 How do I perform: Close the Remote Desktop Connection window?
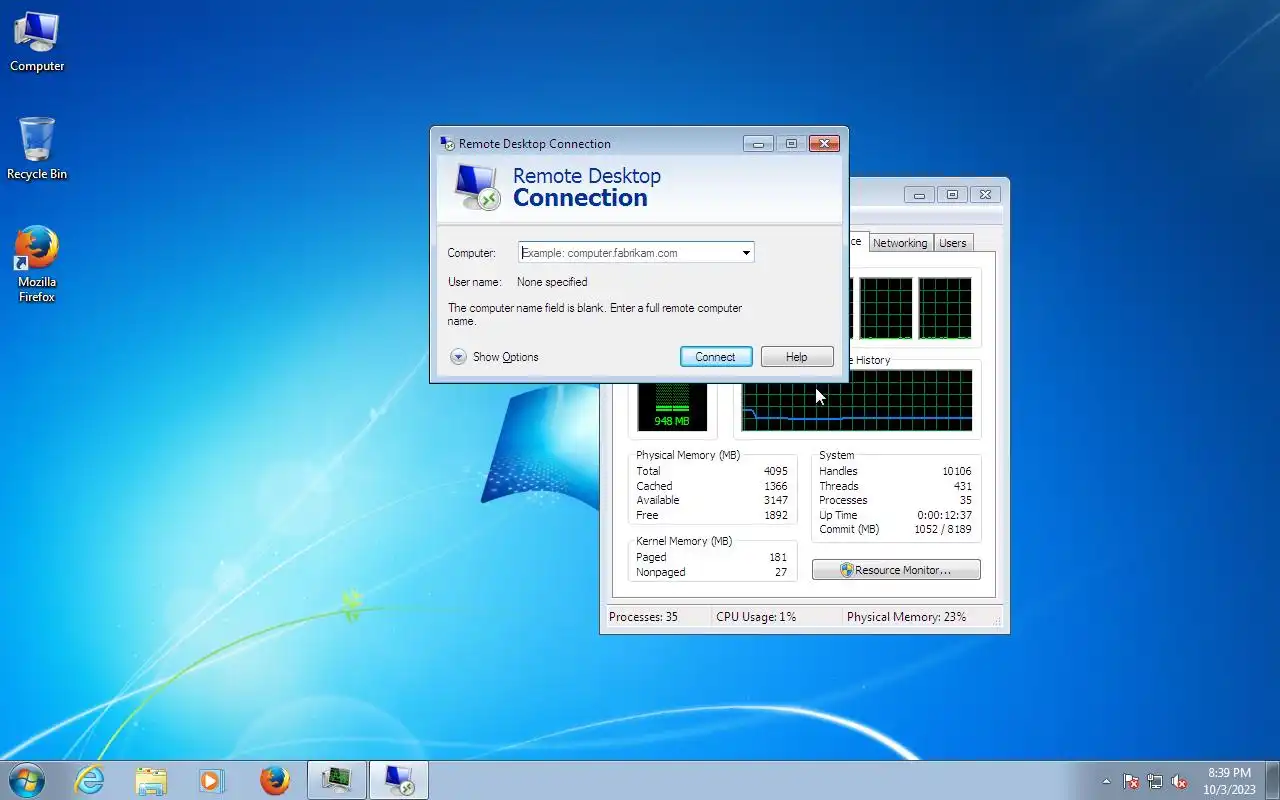coord(824,143)
